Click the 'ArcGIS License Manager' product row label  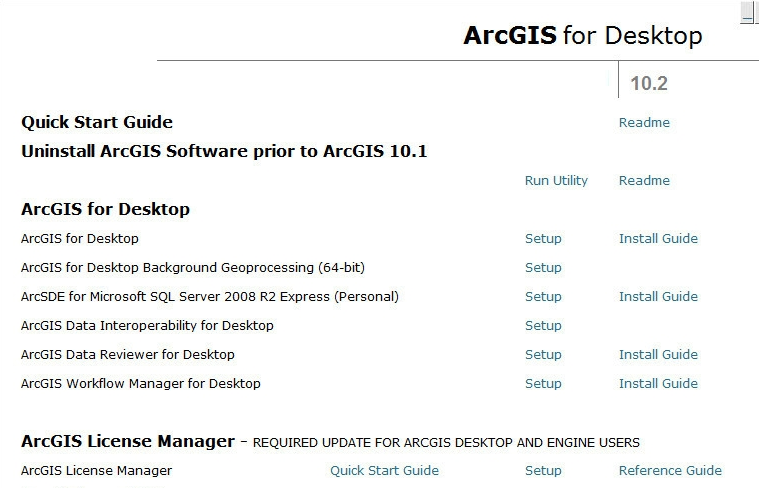click(x=96, y=471)
